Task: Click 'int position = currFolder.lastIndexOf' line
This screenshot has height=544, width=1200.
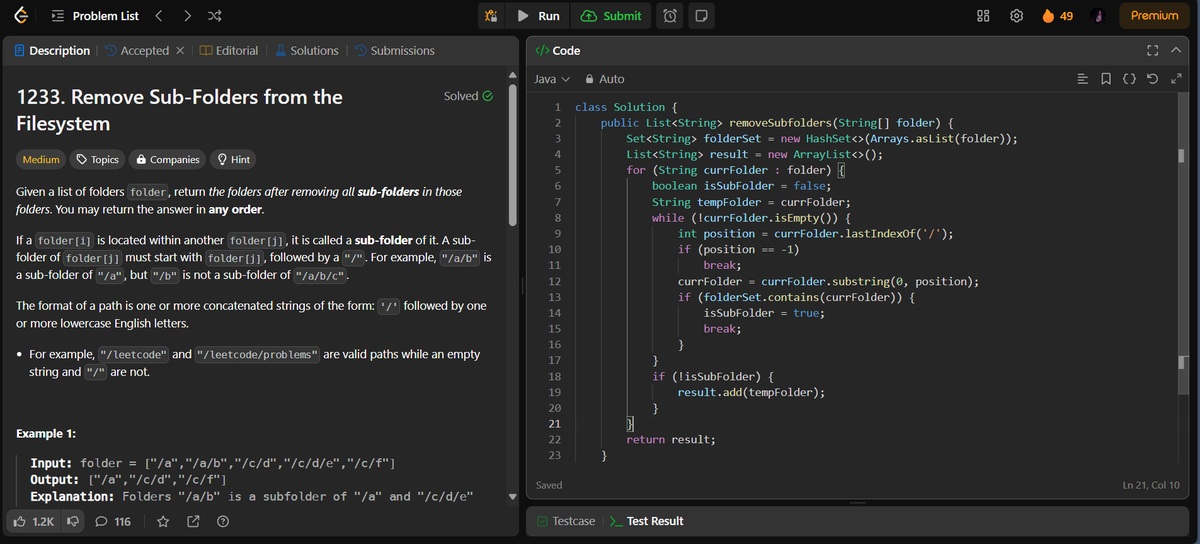Action: click(815, 234)
